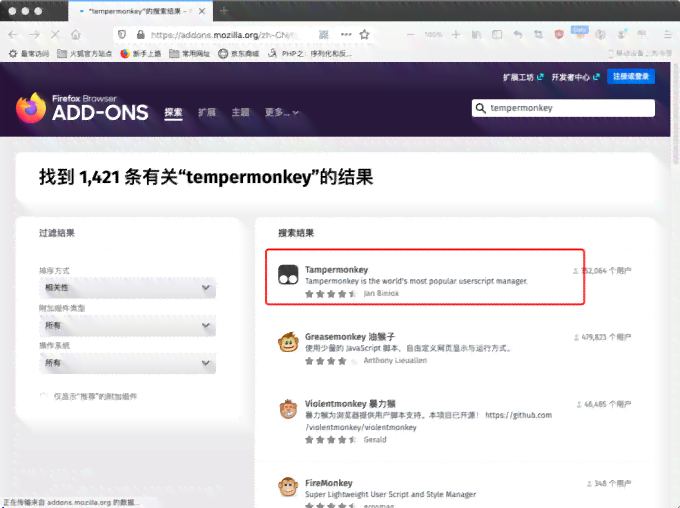Viewport: 680px width, 508px height.
Task: Open the Tampermonkey add-on icon
Action: pyautogui.click(x=288, y=275)
